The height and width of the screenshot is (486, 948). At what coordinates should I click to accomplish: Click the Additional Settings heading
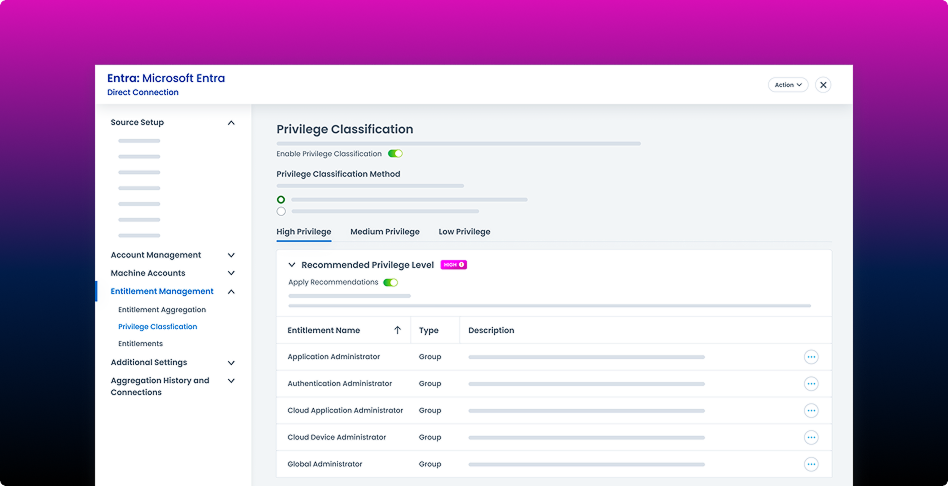pyautogui.click(x=149, y=363)
